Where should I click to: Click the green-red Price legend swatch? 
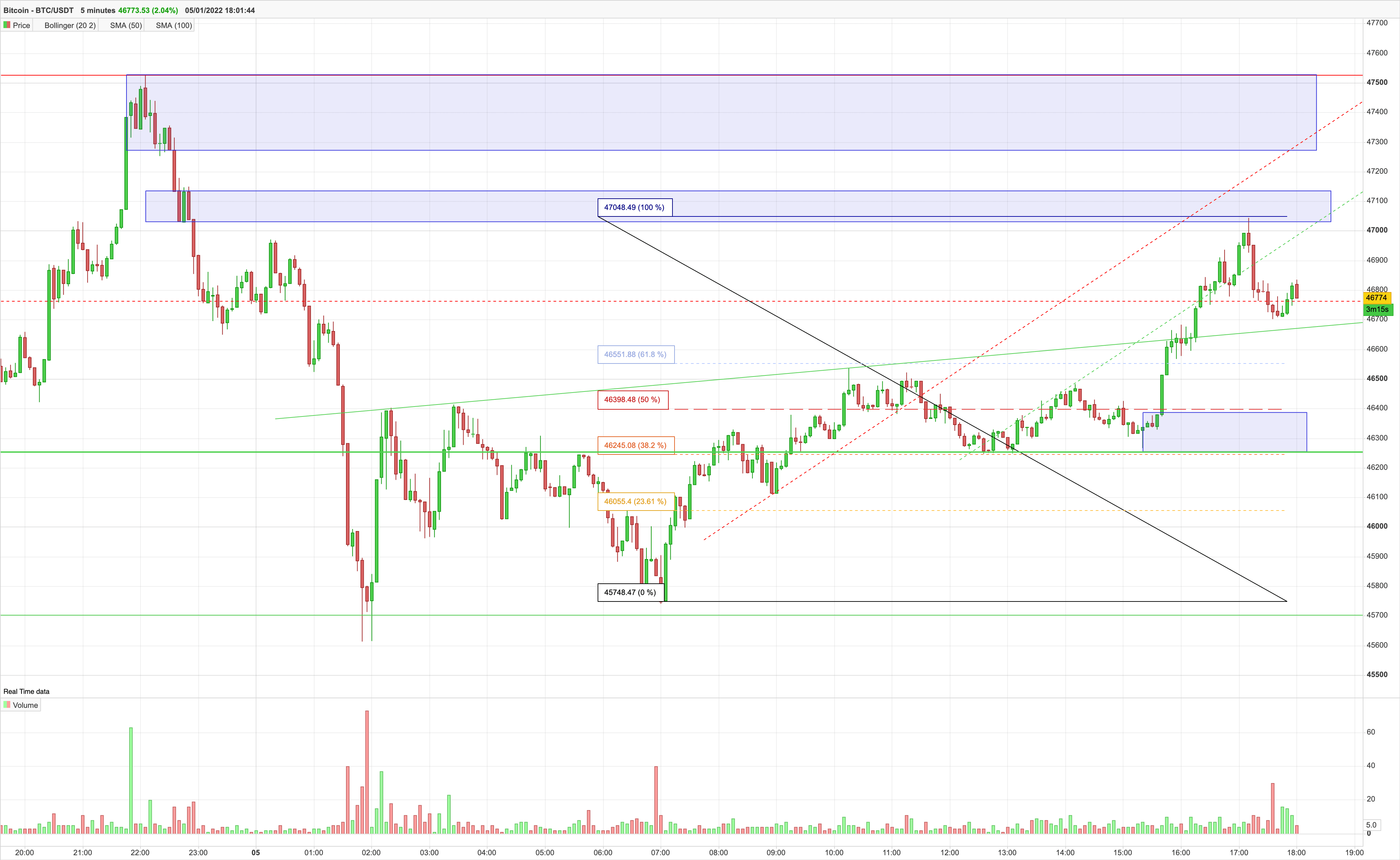click(x=7, y=25)
